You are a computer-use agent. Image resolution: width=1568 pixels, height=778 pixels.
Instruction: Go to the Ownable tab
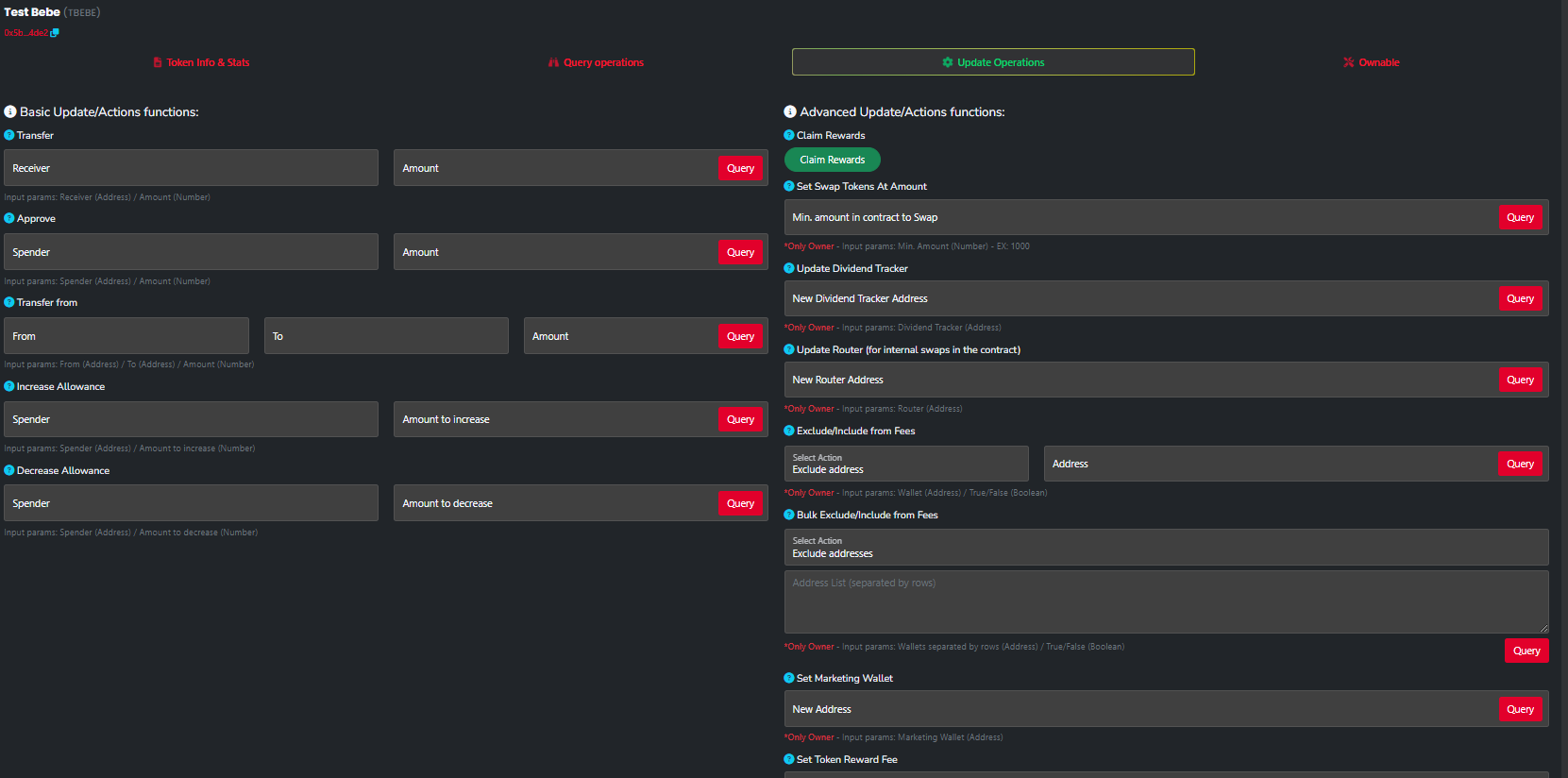tap(1371, 62)
